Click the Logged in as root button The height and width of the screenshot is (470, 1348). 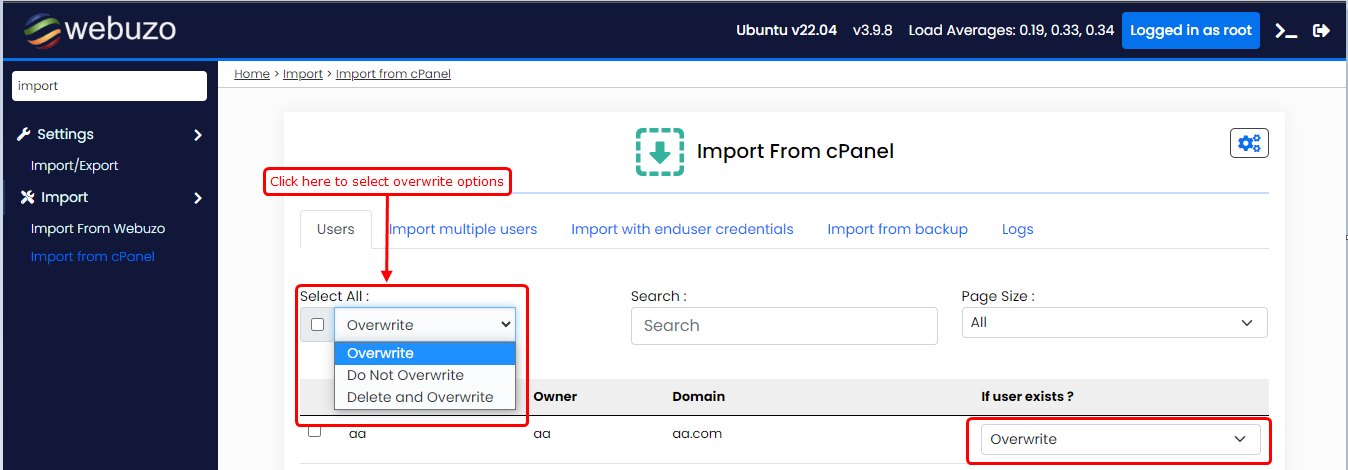1190,31
